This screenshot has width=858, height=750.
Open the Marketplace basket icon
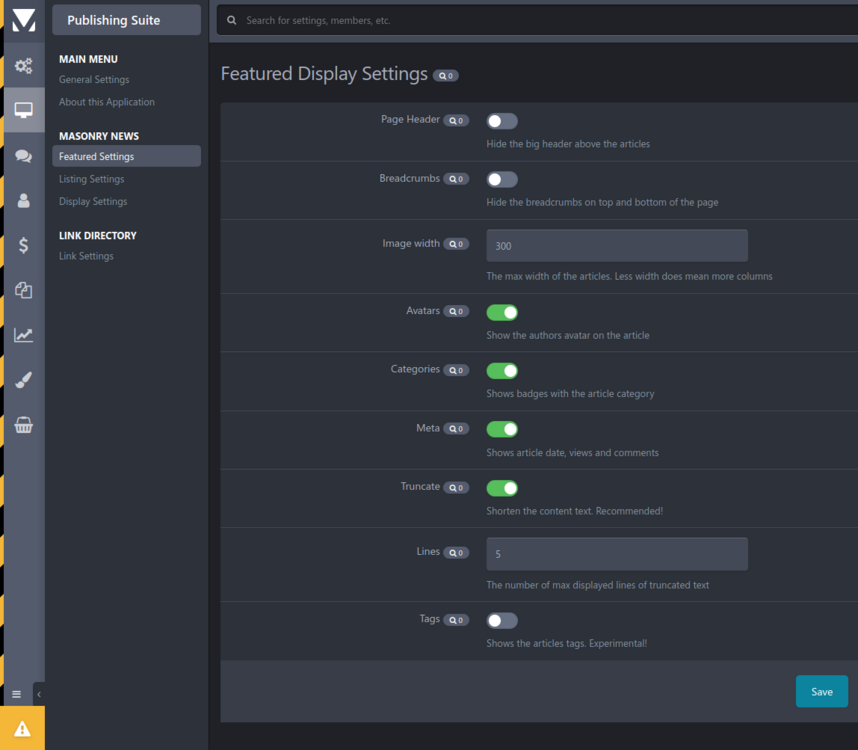point(23,425)
